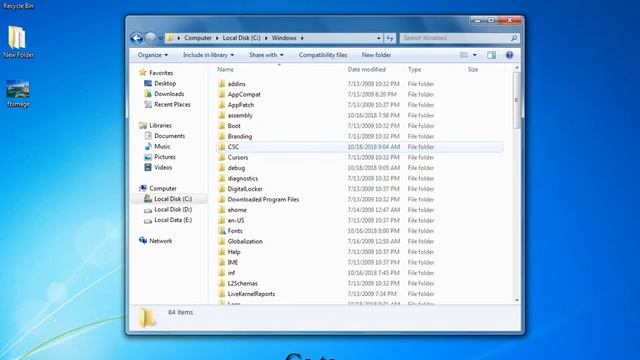
Task: Click the search magnifier icon
Action: tap(514, 38)
